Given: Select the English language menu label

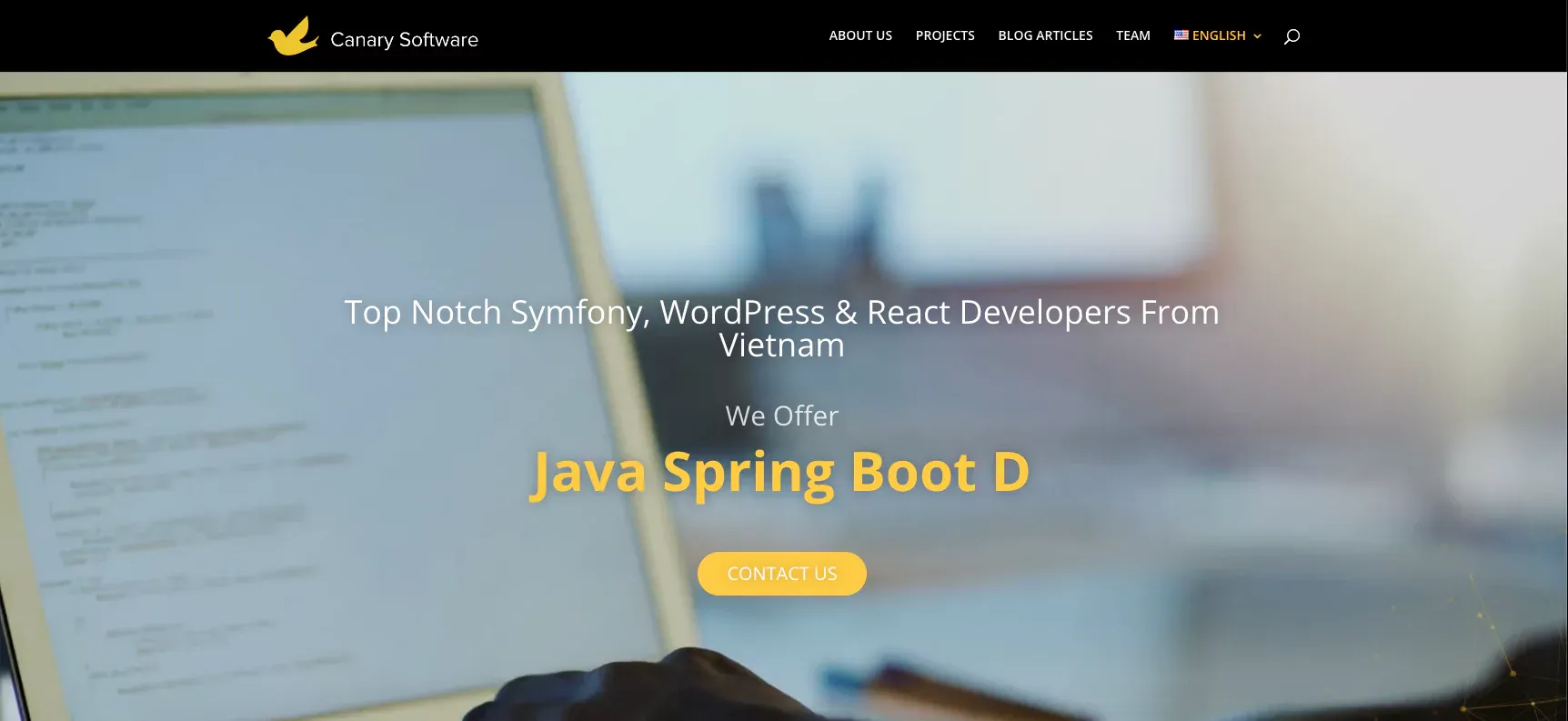Looking at the screenshot, I should (x=1219, y=35).
